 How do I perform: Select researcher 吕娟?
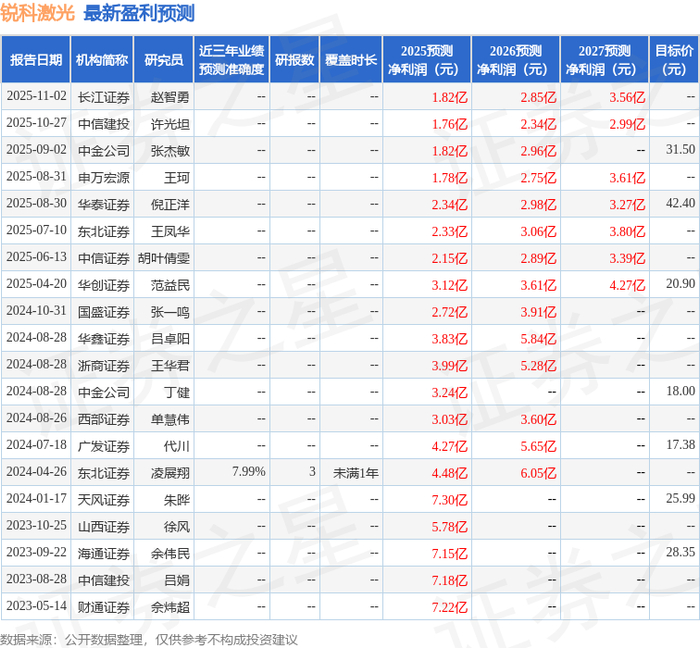[x=177, y=580]
